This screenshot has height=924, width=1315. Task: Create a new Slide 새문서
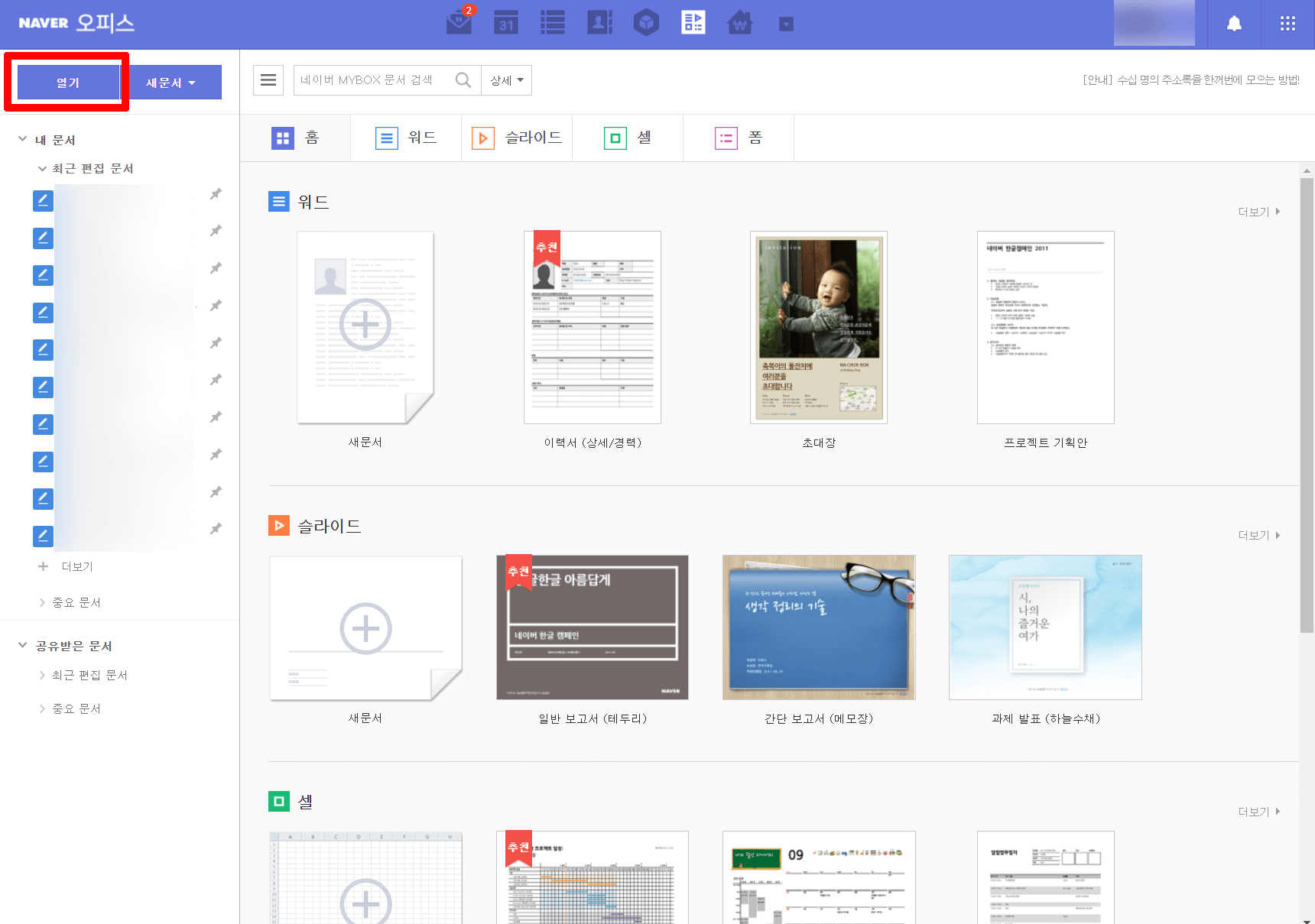[365, 627]
